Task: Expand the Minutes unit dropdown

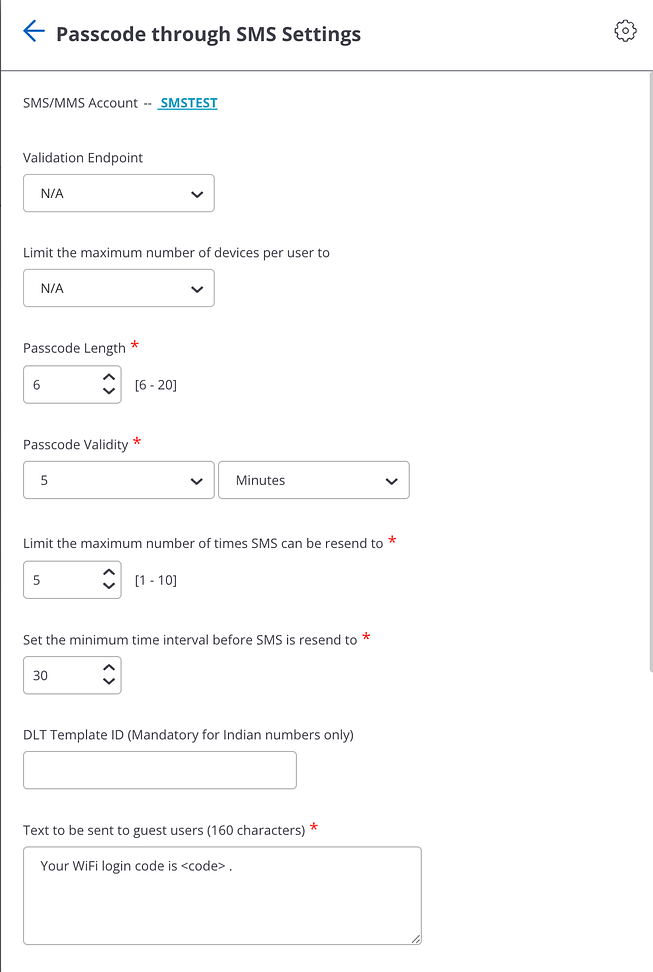Action: [313, 480]
